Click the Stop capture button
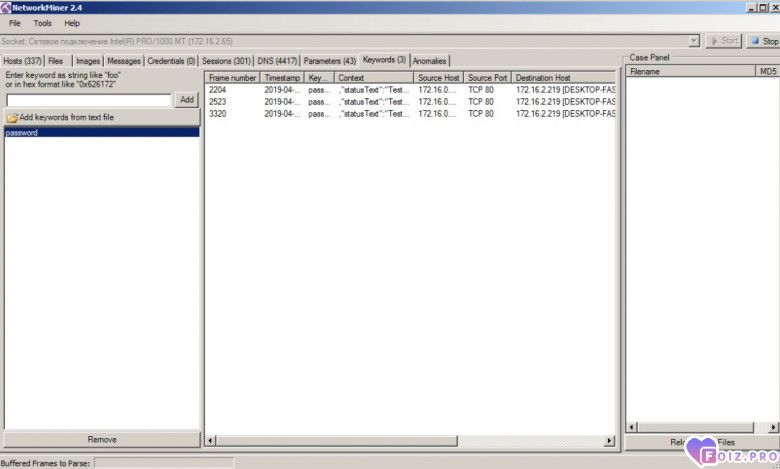Viewport: 780px width, 469px height. pyautogui.click(x=764, y=41)
